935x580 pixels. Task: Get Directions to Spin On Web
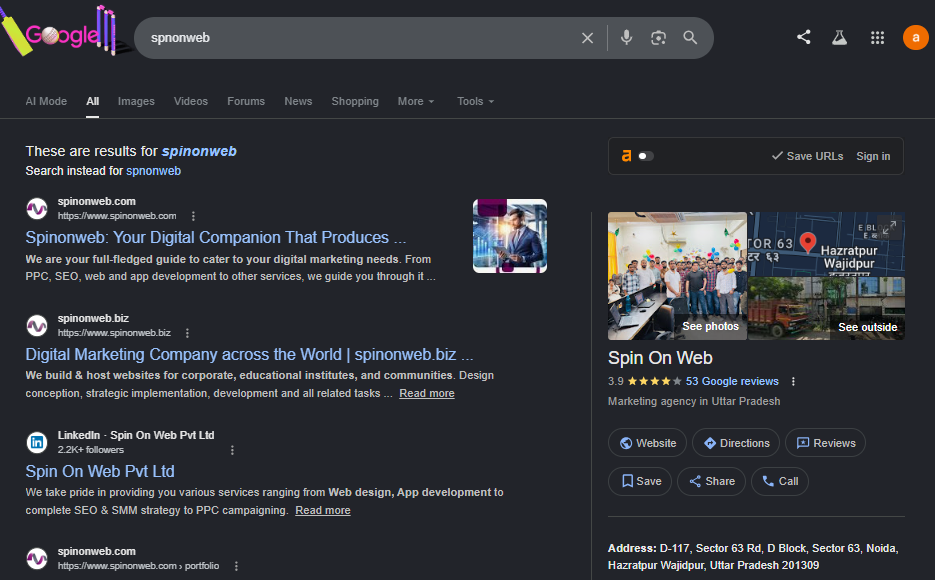(736, 443)
